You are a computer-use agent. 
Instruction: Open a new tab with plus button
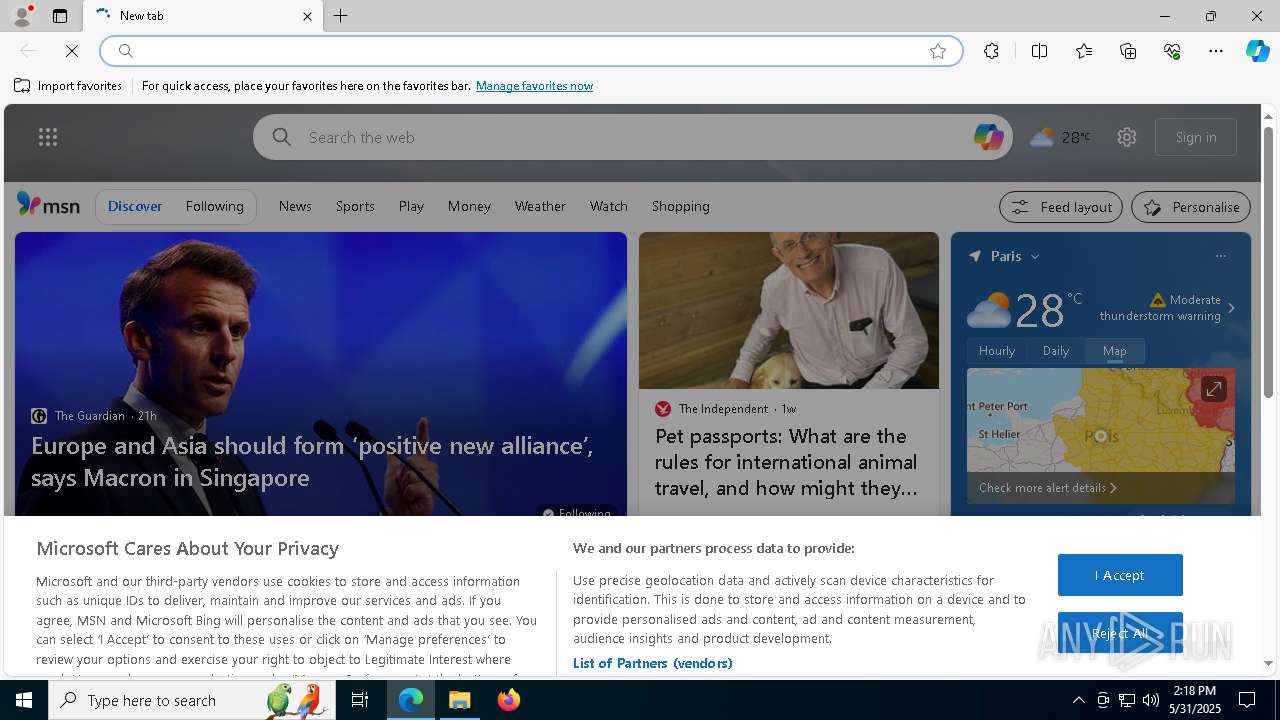[341, 16]
